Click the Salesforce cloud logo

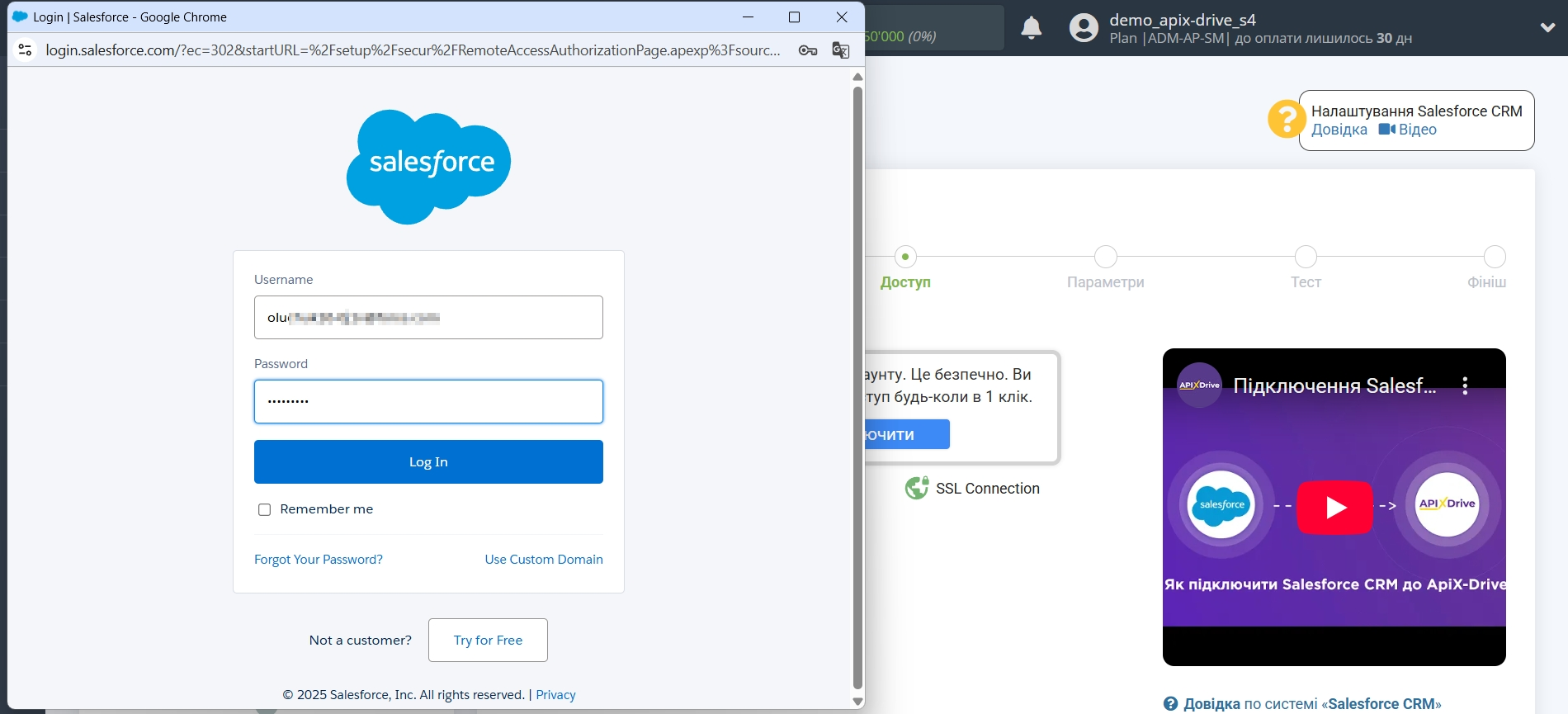tap(428, 167)
